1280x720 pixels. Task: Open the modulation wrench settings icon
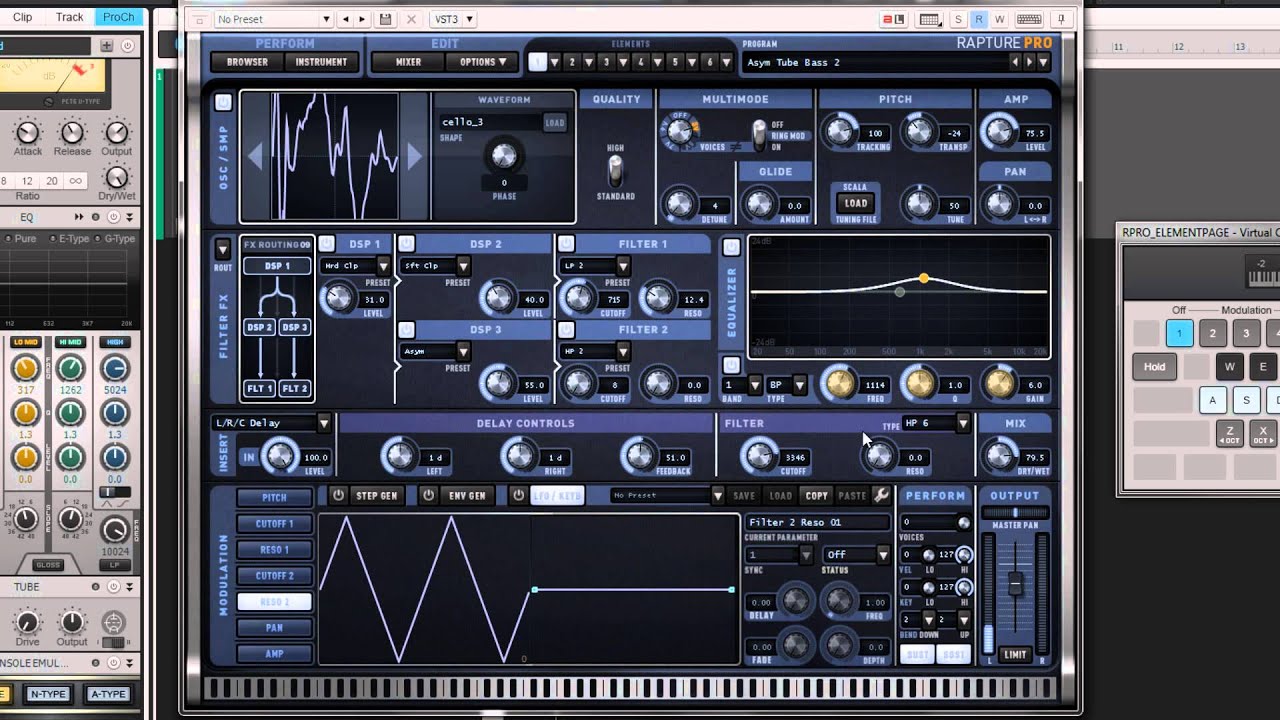[x=881, y=495]
